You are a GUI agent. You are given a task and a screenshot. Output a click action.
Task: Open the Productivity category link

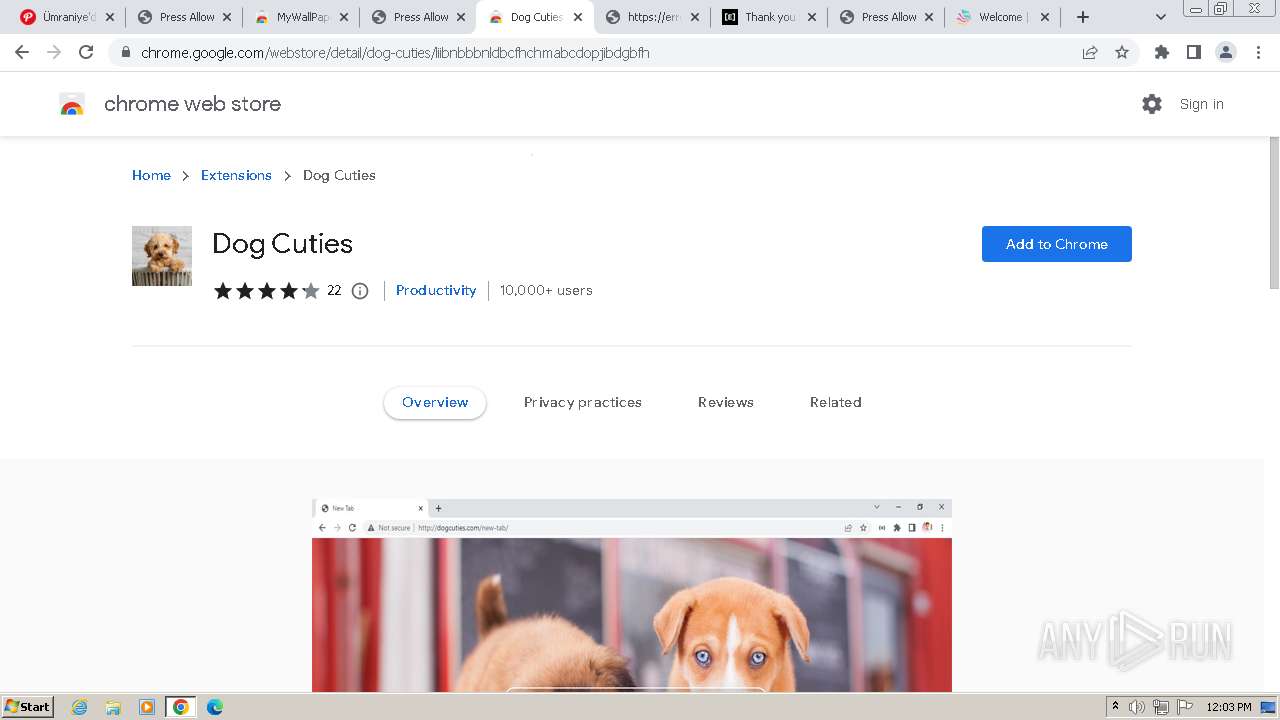click(436, 290)
